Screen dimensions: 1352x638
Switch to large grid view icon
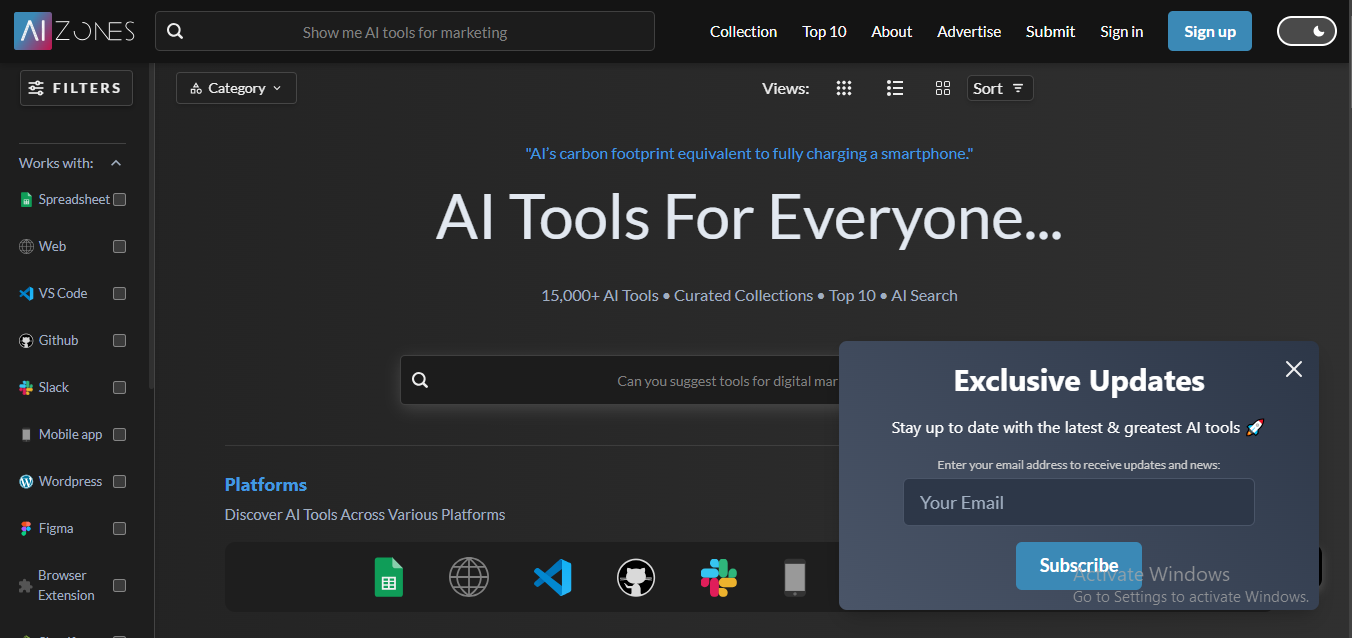click(x=943, y=88)
